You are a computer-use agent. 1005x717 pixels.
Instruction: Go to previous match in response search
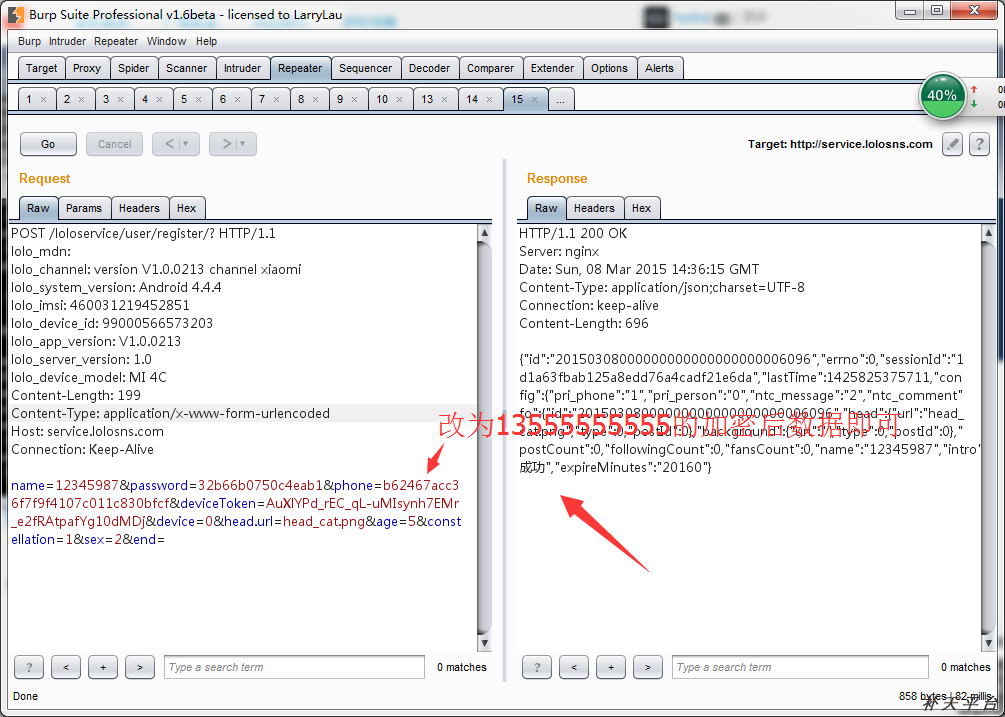pyautogui.click(x=574, y=667)
